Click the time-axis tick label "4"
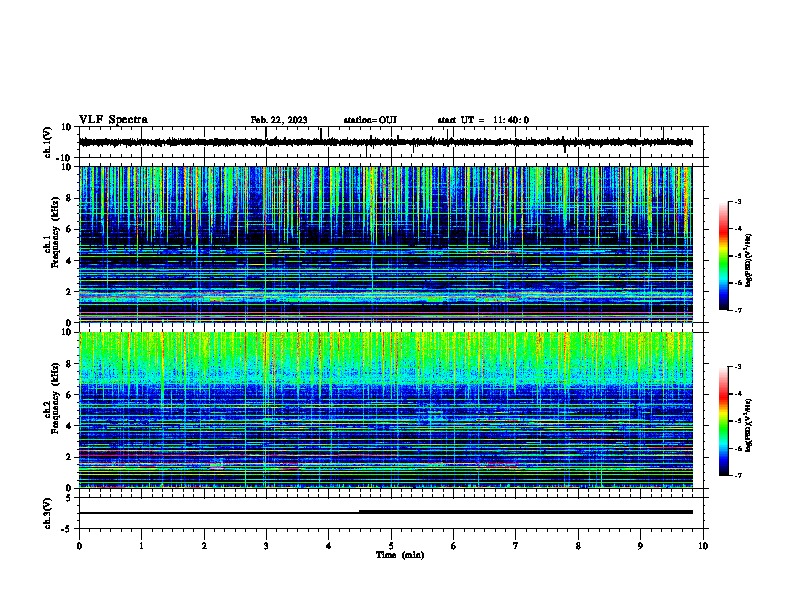The height and width of the screenshot is (612, 792). (x=329, y=546)
